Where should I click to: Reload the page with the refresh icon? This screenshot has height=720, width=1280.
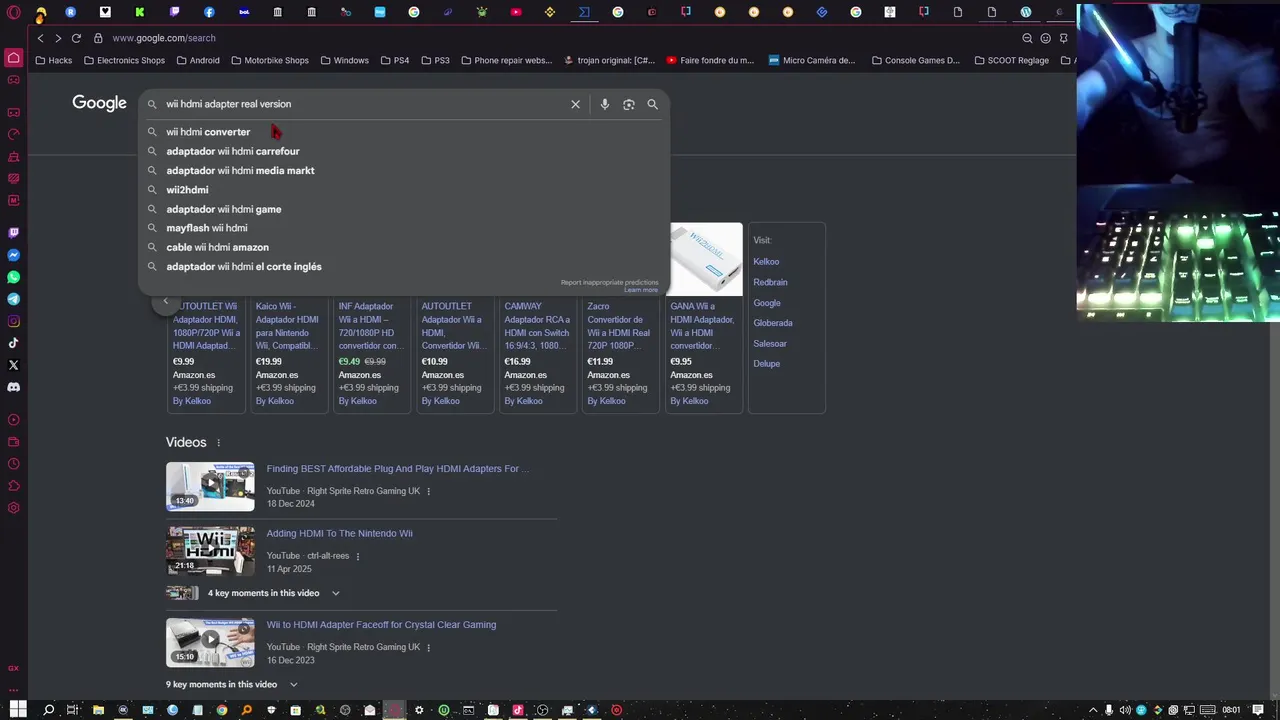(76, 38)
